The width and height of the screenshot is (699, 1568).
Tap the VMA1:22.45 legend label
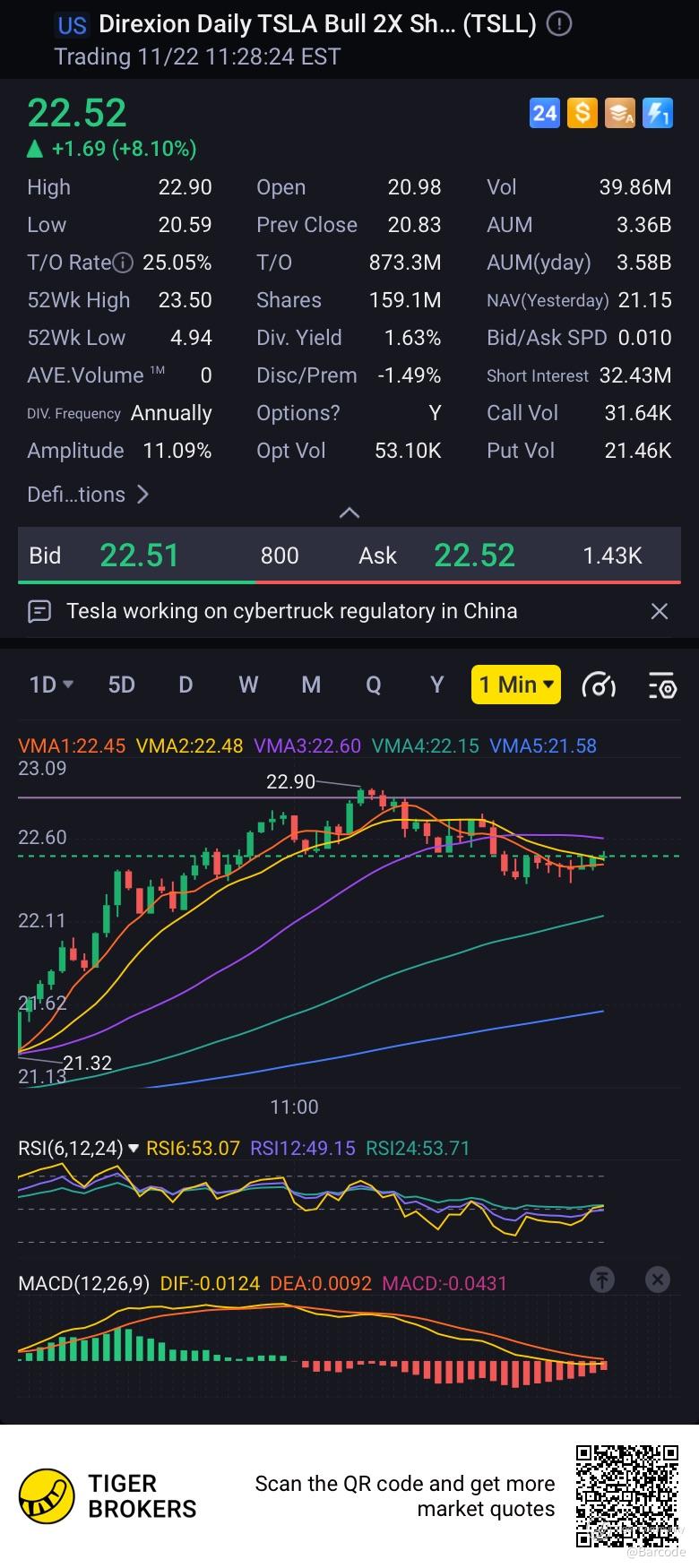click(72, 745)
